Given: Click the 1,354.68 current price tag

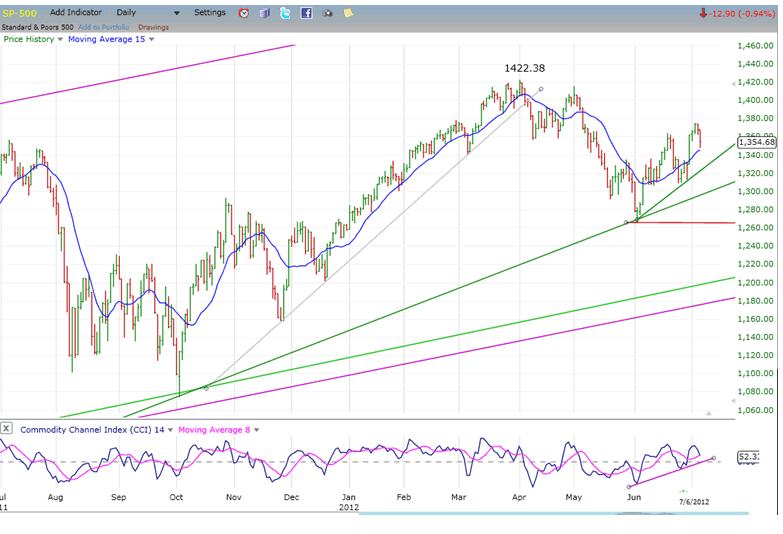Looking at the screenshot, I should [757, 142].
